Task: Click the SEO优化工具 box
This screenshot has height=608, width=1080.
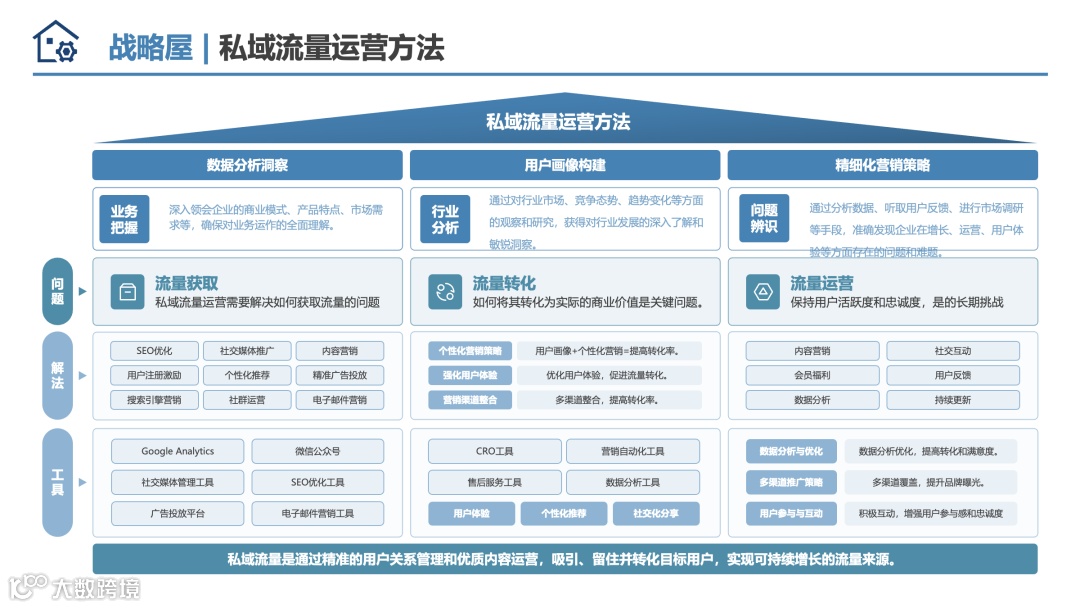Action: pos(318,482)
